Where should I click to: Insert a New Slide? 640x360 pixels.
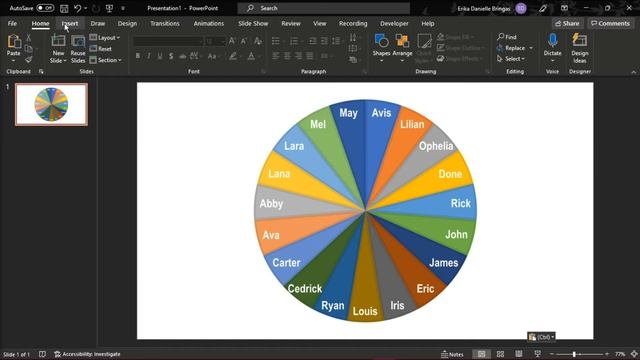(x=58, y=49)
